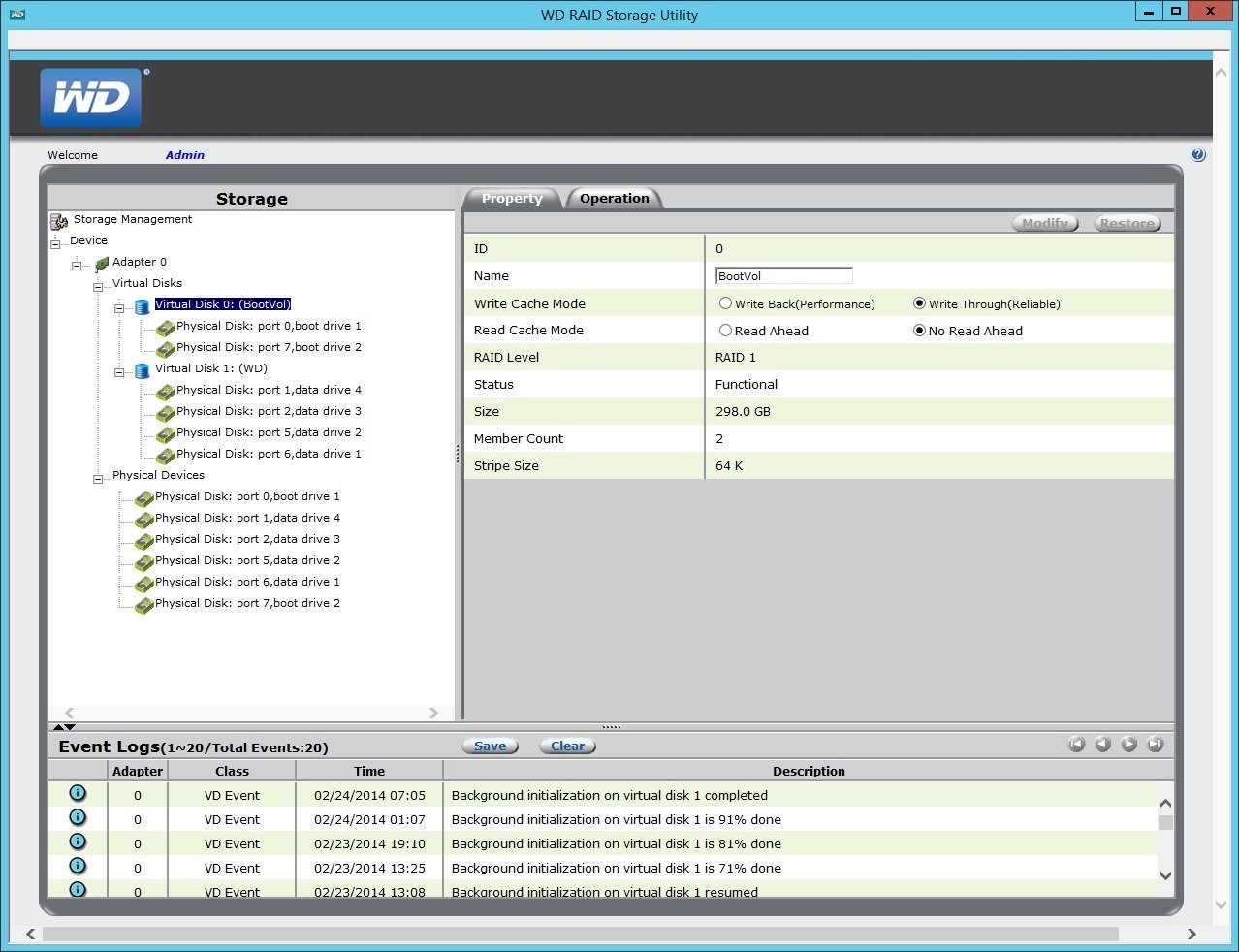This screenshot has width=1239, height=952.
Task: Click the window bottom horizontal scrollbar
Action: (581, 935)
